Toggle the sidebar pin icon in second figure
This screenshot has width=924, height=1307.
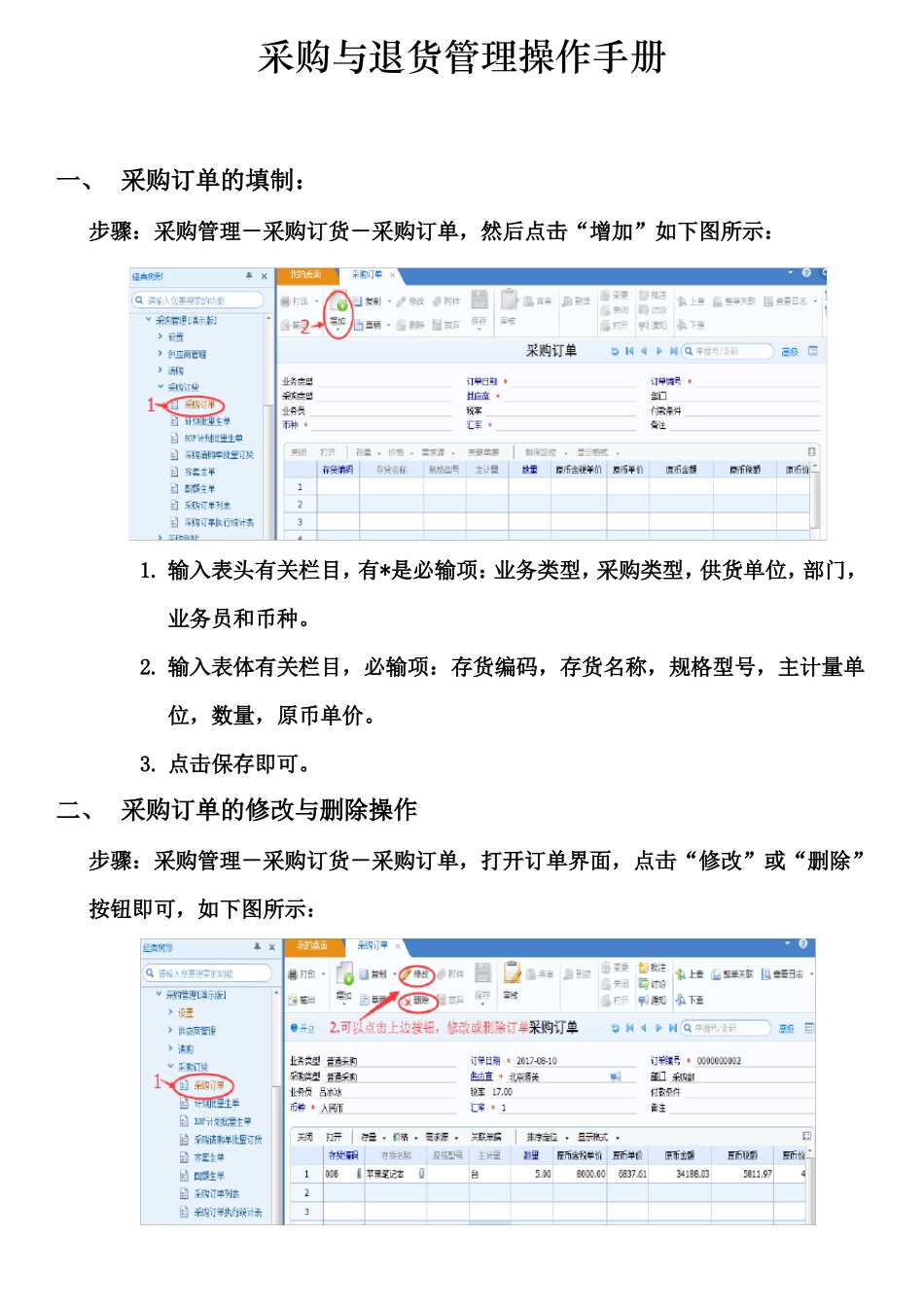point(257,946)
